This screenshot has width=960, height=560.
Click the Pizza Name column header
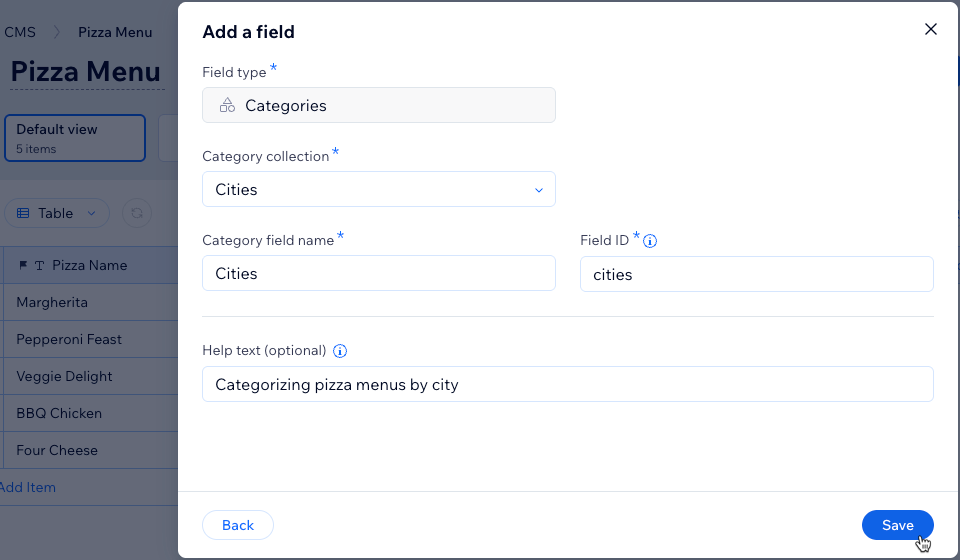pos(90,265)
